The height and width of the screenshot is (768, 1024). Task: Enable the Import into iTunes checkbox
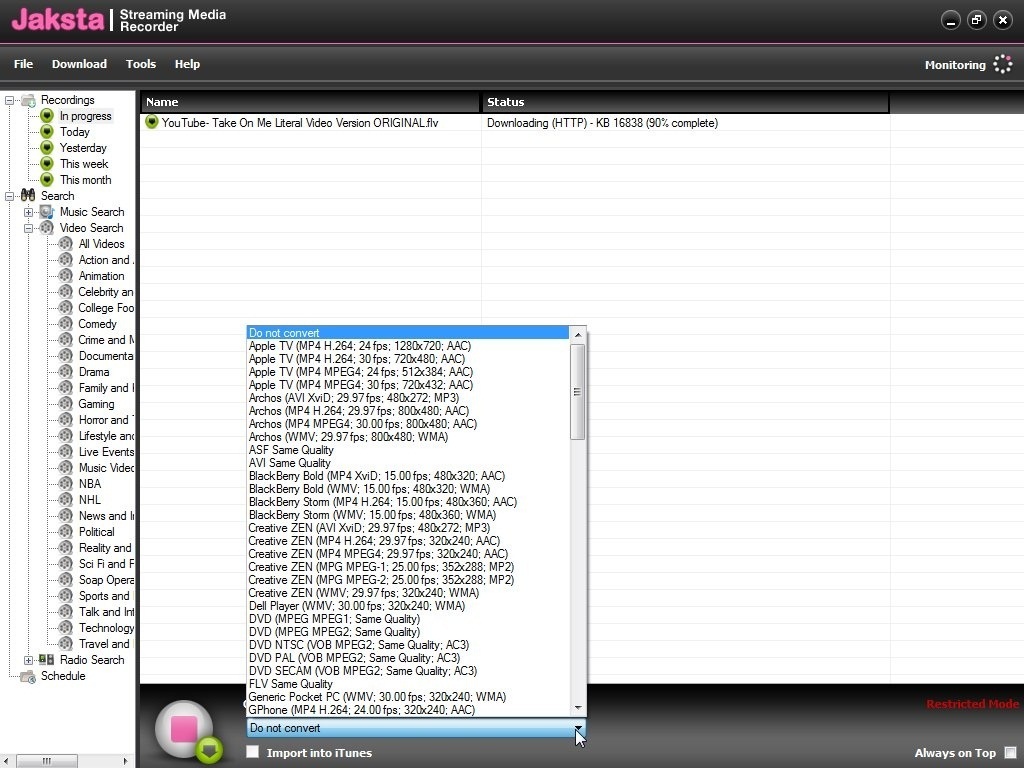point(251,753)
